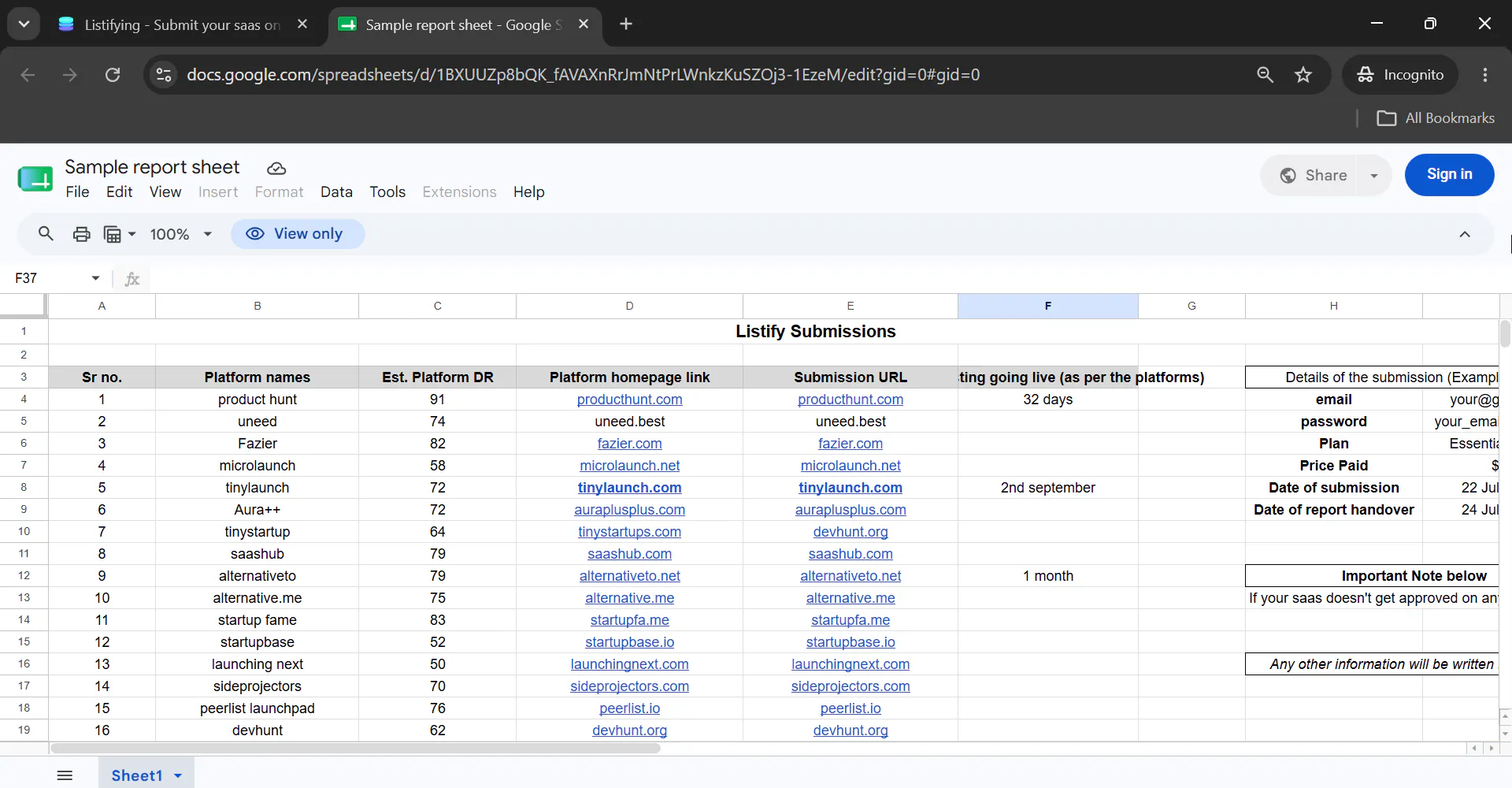
Task: Open the producthunt.com homepage link
Action: point(629,400)
